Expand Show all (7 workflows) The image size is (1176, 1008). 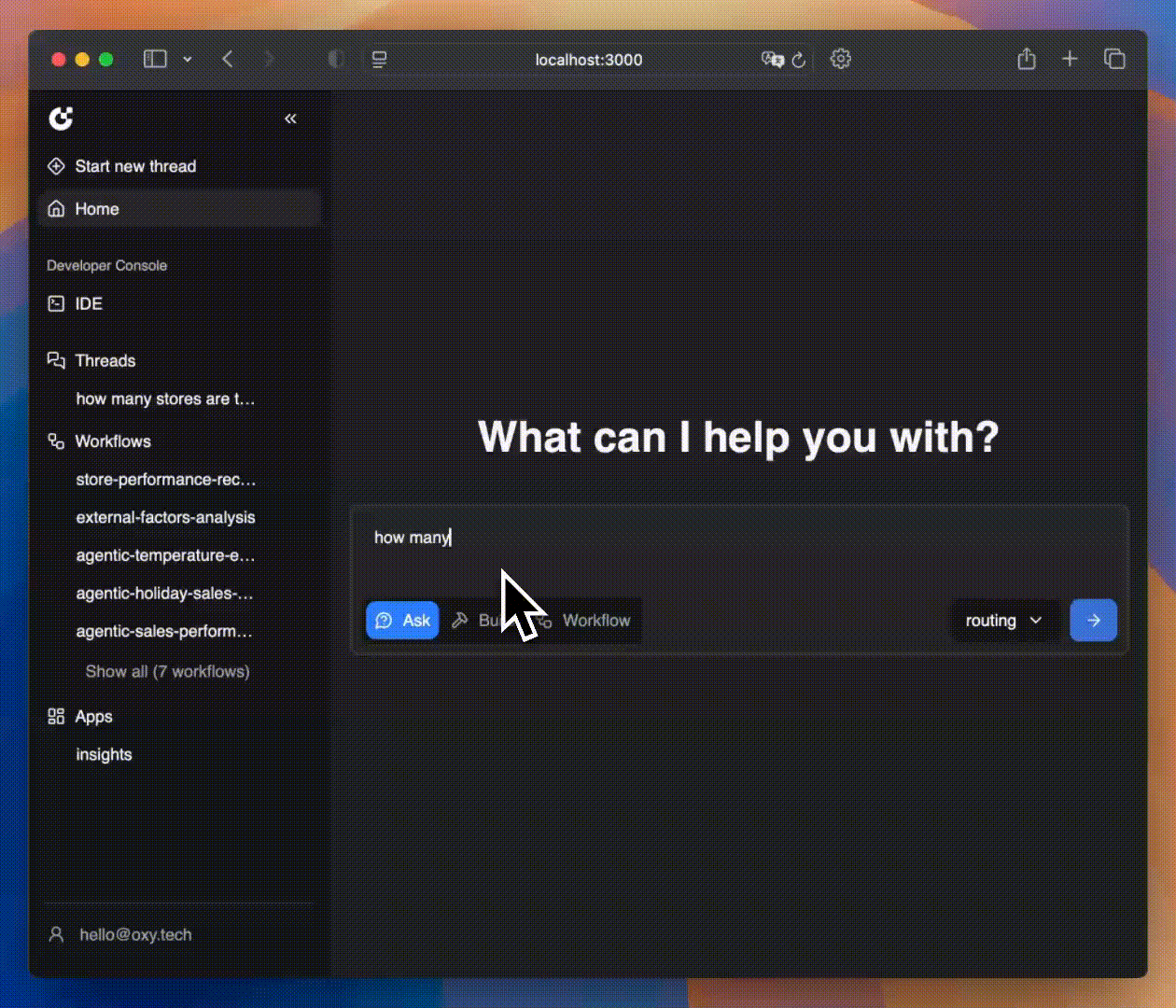168,671
